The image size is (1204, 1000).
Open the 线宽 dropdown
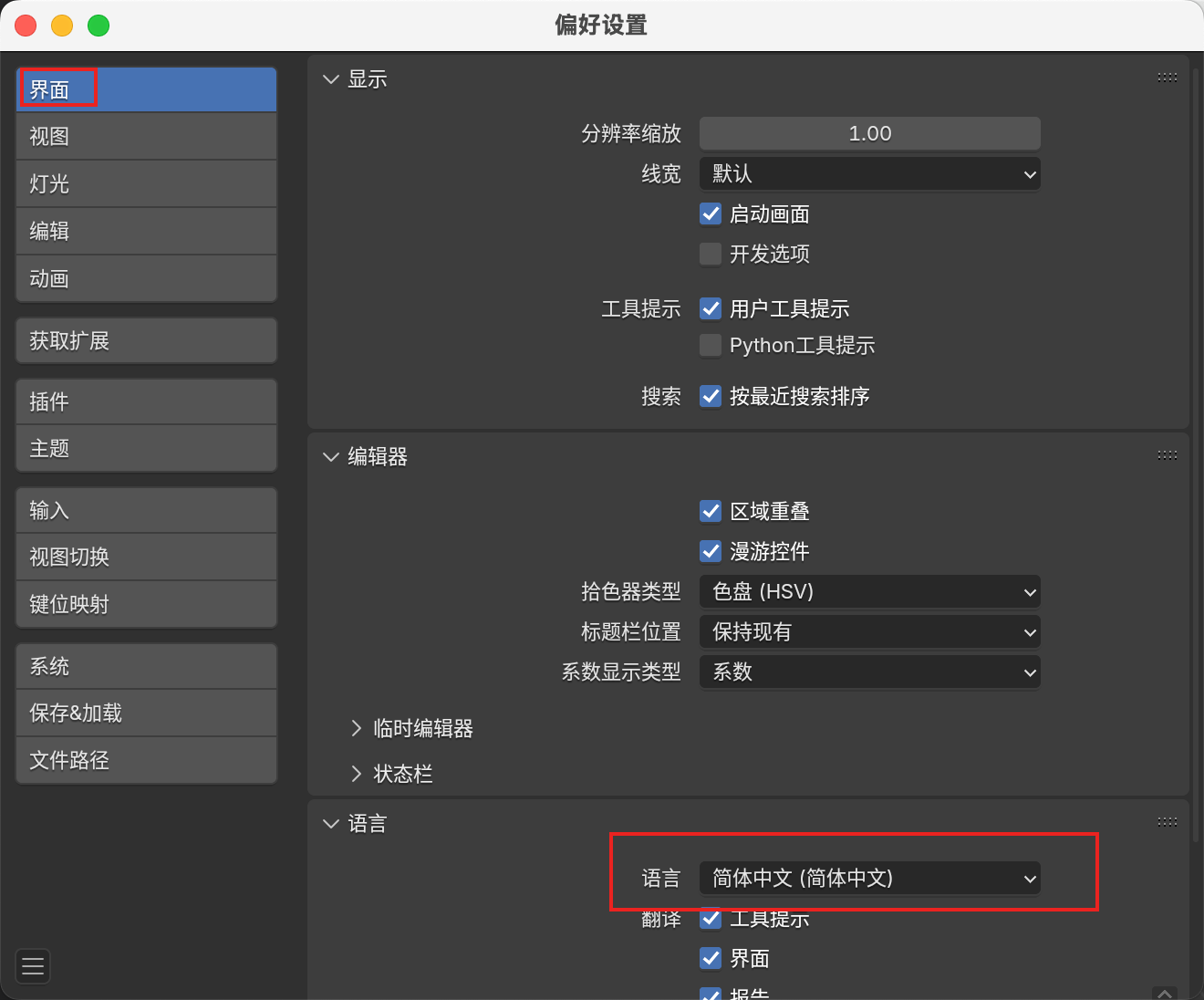pyautogui.click(x=868, y=174)
